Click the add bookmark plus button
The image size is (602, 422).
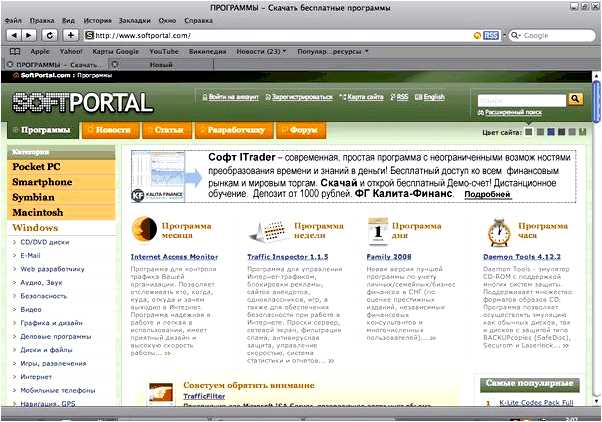pos(71,35)
